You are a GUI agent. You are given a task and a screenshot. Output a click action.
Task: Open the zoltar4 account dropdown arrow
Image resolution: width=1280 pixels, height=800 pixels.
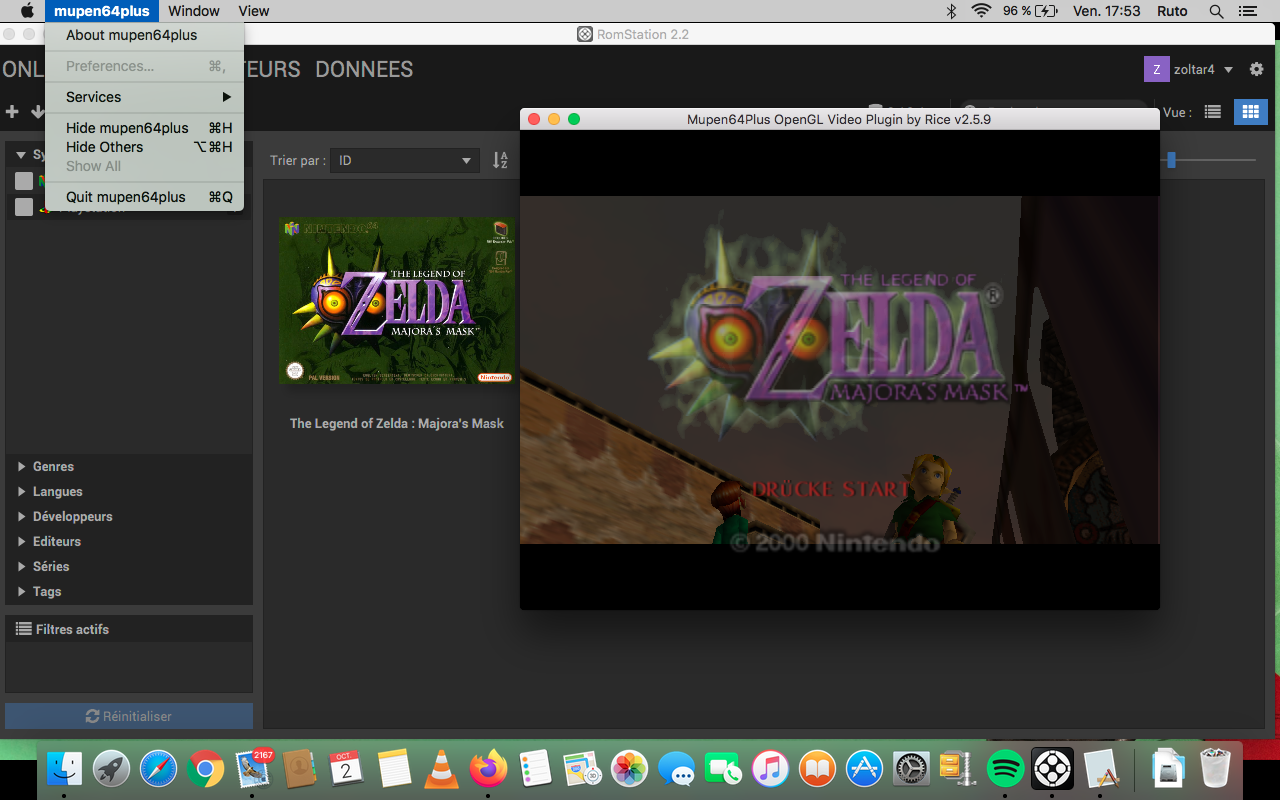pos(1229,69)
